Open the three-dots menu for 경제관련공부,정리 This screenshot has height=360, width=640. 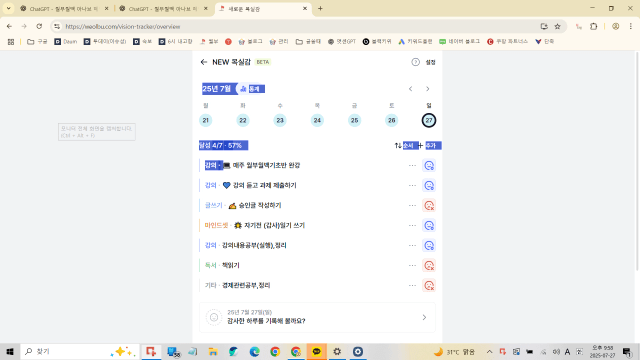coord(412,285)
